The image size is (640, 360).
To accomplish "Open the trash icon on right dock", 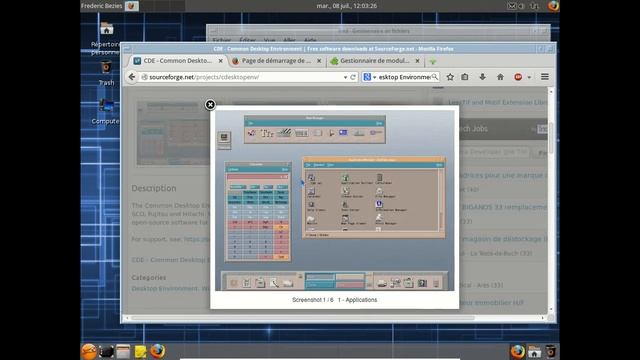I will pyautogui.click(x=551, y=352).
